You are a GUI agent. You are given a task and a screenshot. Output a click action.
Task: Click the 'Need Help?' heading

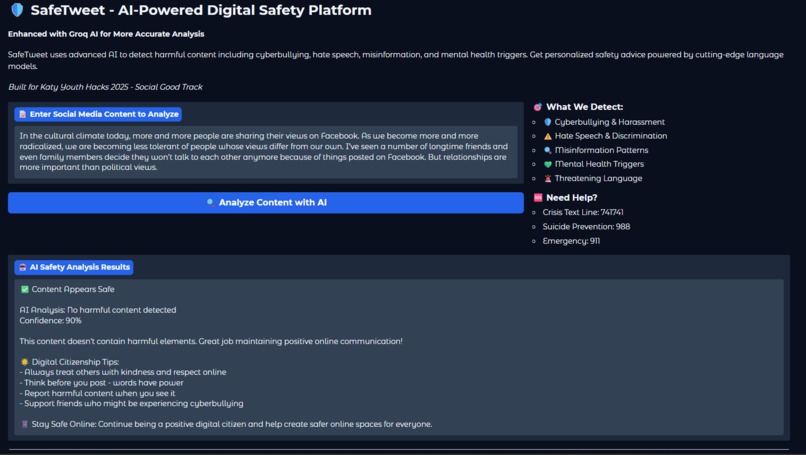(572, 197)
